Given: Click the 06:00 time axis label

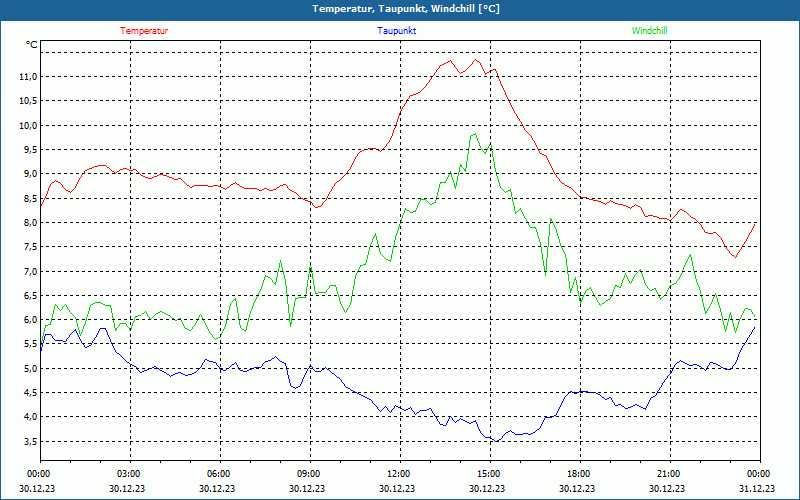Looking at the screenshot, I should pyautogui.click(x=220, y=474).
